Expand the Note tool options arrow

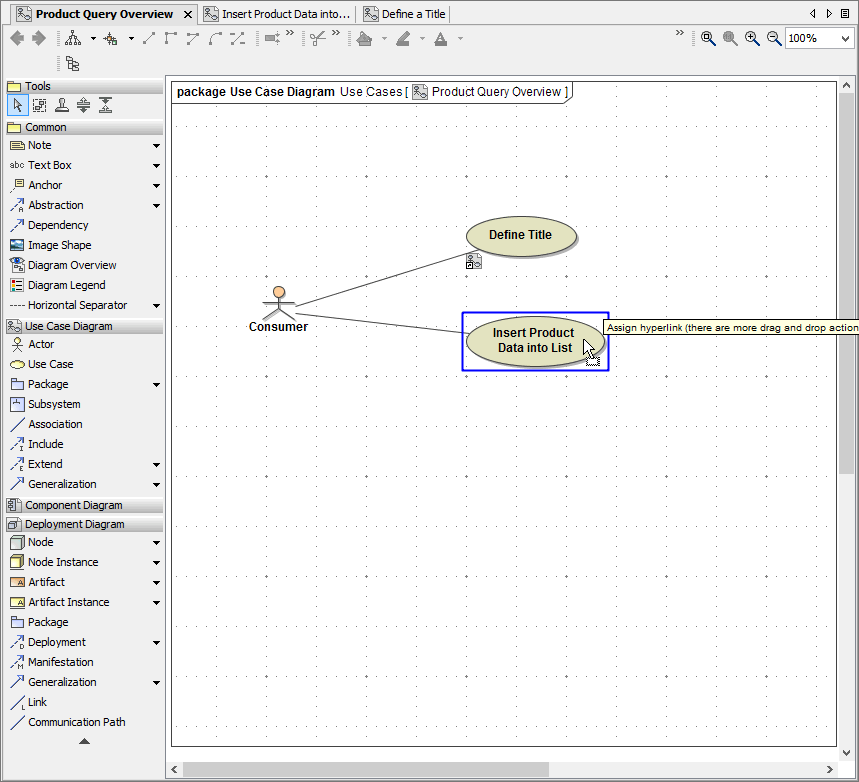click(156, 146)
